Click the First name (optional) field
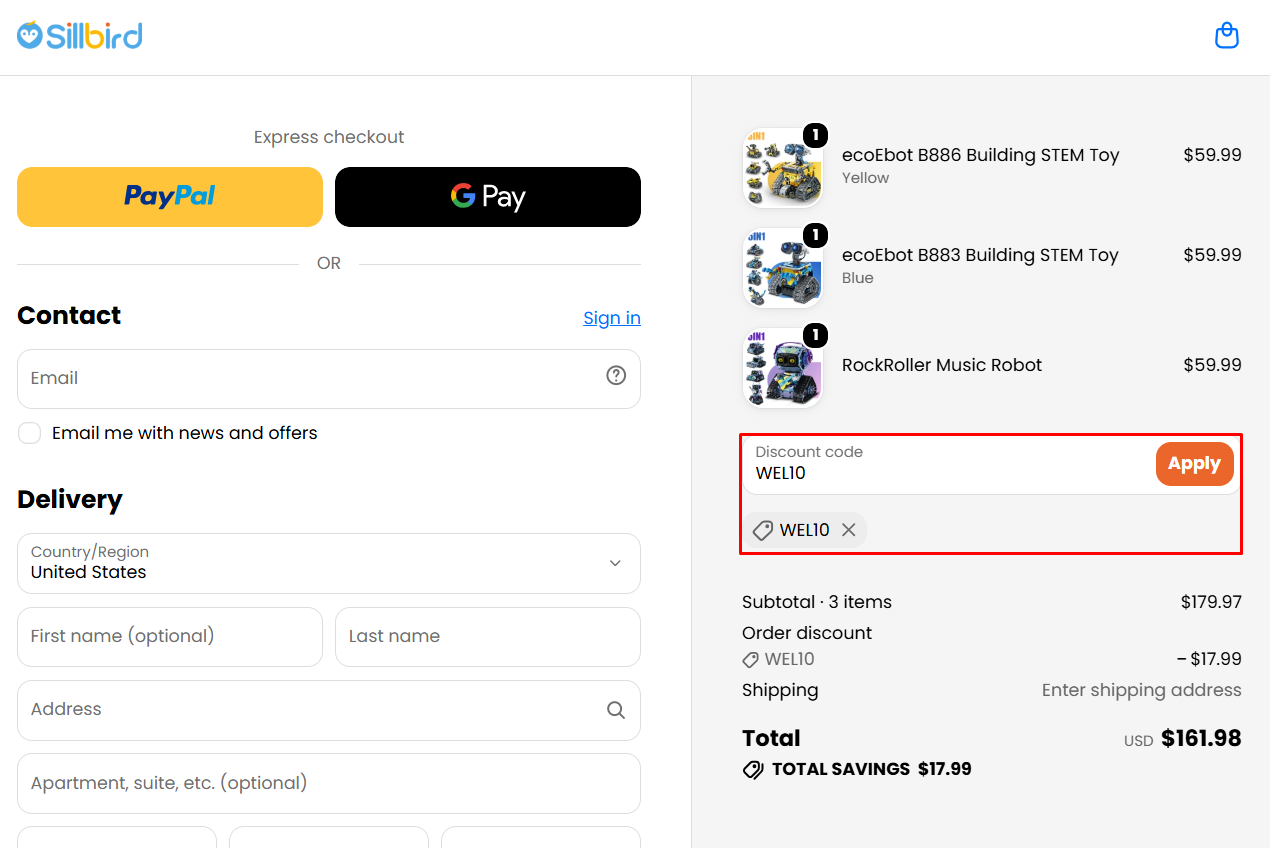The height and width of the screenshot is (848, 1270). [170, 637]
